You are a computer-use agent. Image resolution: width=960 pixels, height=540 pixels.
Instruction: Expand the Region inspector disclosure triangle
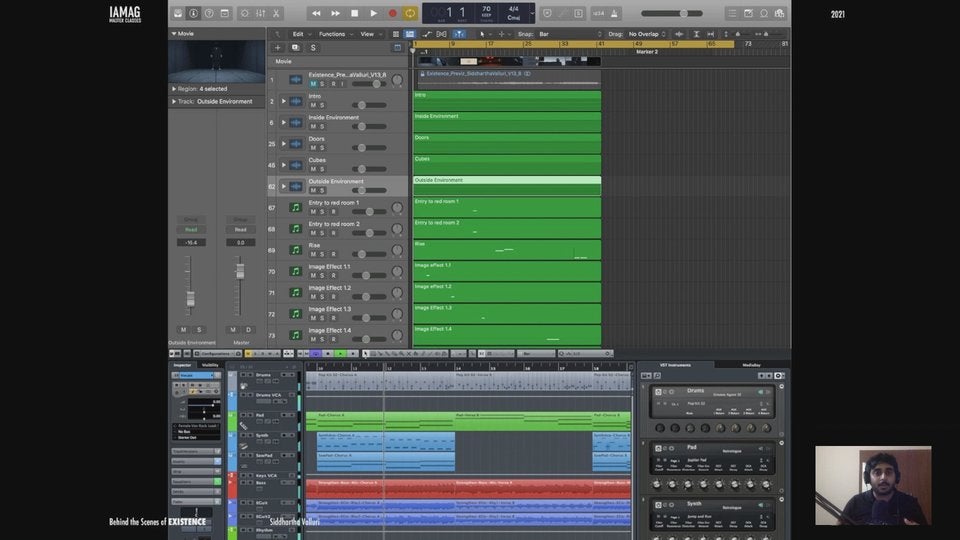tap(174, 88)
